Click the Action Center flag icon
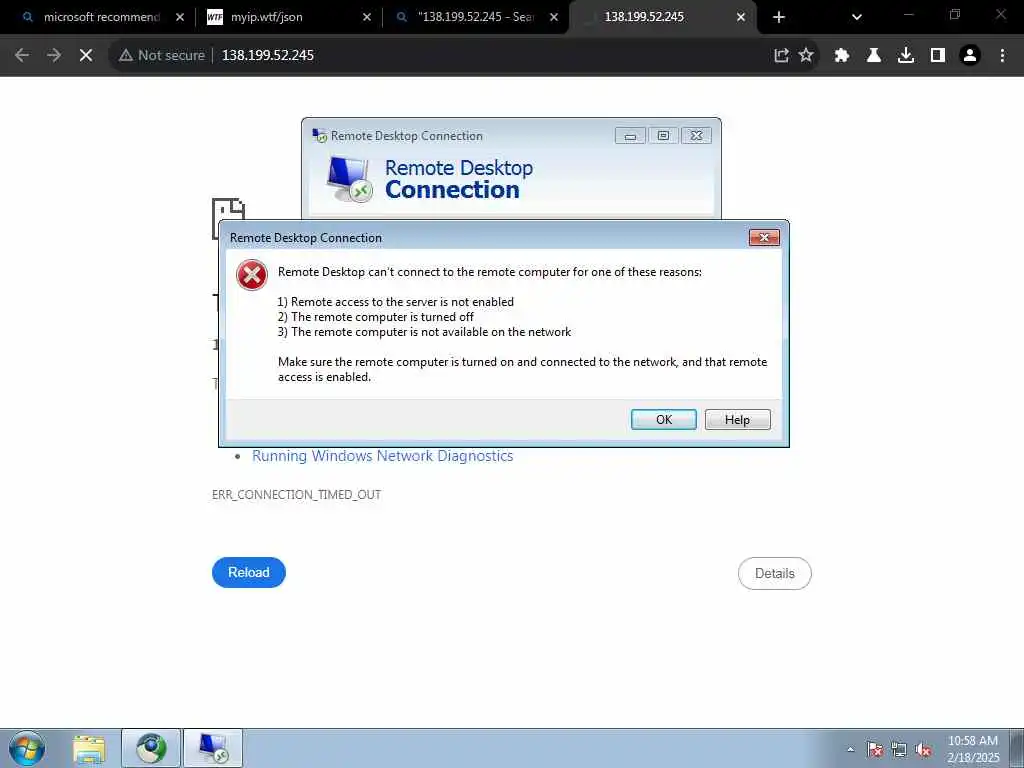The height and width of the screenshot is (768, 1024). tap(875, 750)
